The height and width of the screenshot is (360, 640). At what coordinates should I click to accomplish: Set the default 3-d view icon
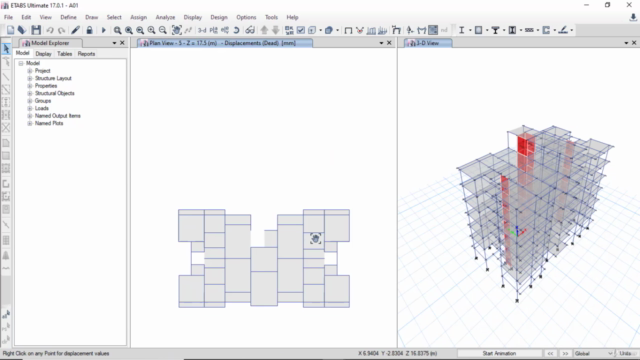click(x=202, y=30)
